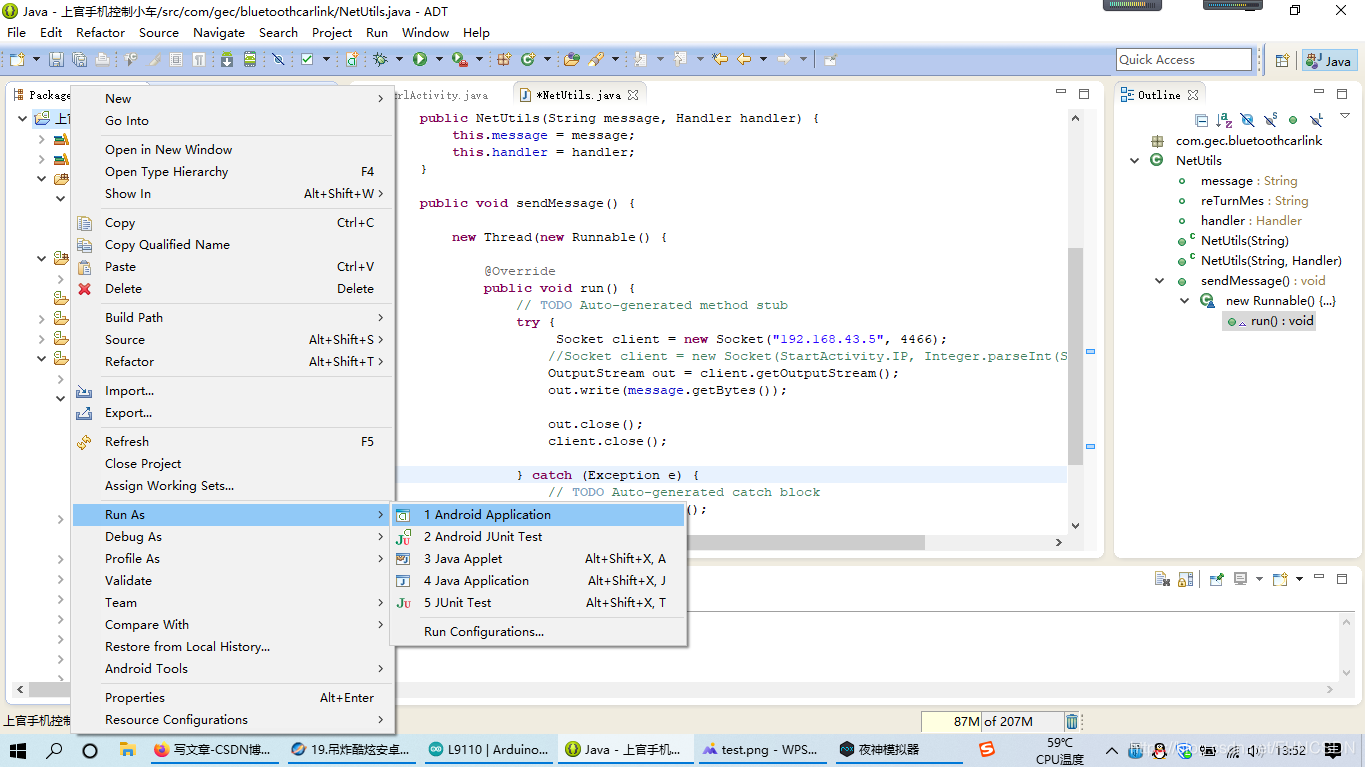Toggle Hide Fields in Outline
The width and height of the screenshot is (1365, 767).
(x=1248, y=120)
